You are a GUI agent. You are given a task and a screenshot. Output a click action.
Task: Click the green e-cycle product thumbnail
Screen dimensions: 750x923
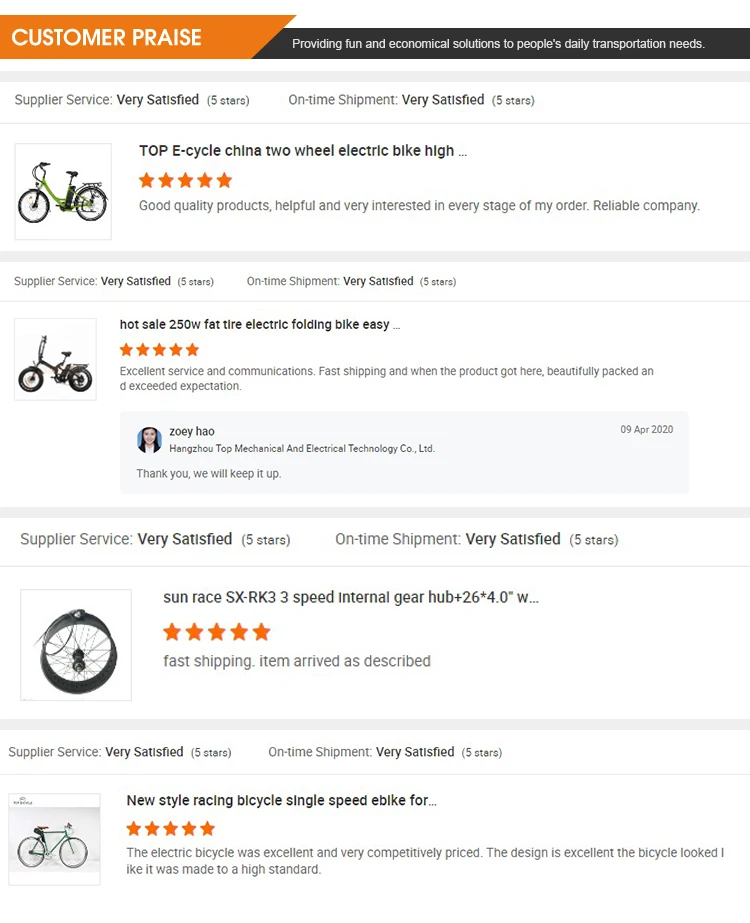pyautogui.click(x=63, y=192)
